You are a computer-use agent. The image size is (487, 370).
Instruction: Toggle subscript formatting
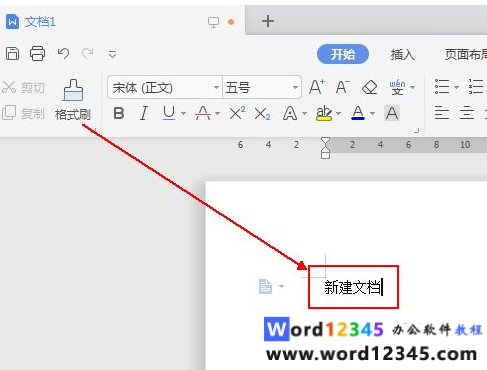click(x=263, y=114)
